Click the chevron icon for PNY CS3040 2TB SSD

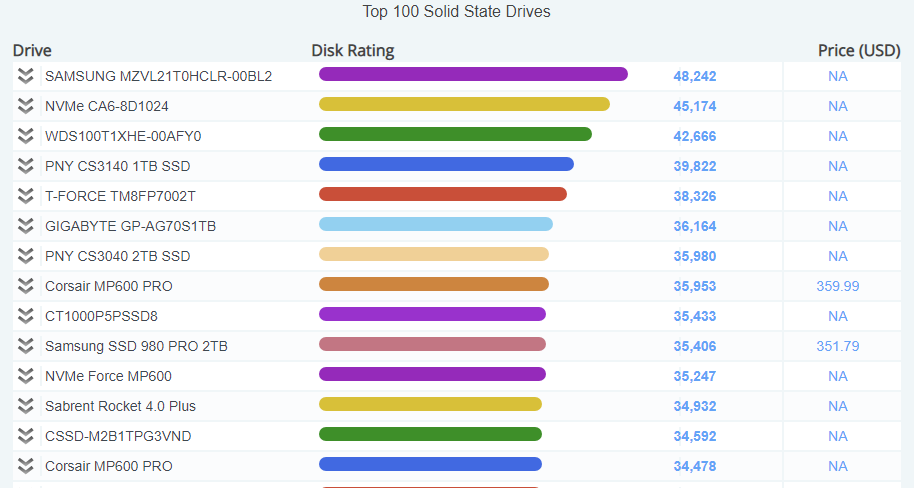(x=26, y=256)
